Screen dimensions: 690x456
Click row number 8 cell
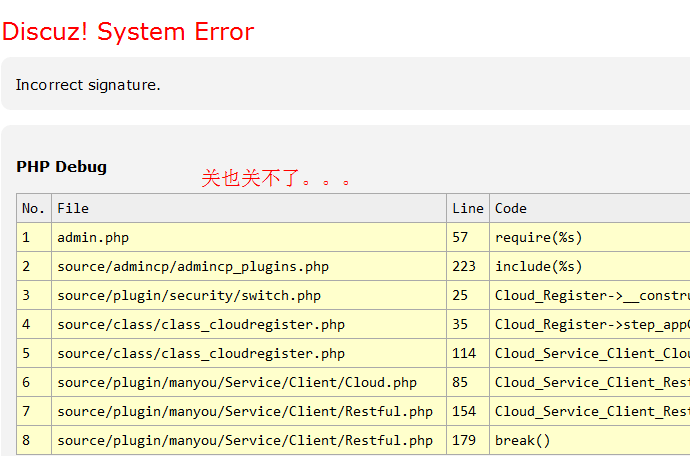click(x=34, y=440)
